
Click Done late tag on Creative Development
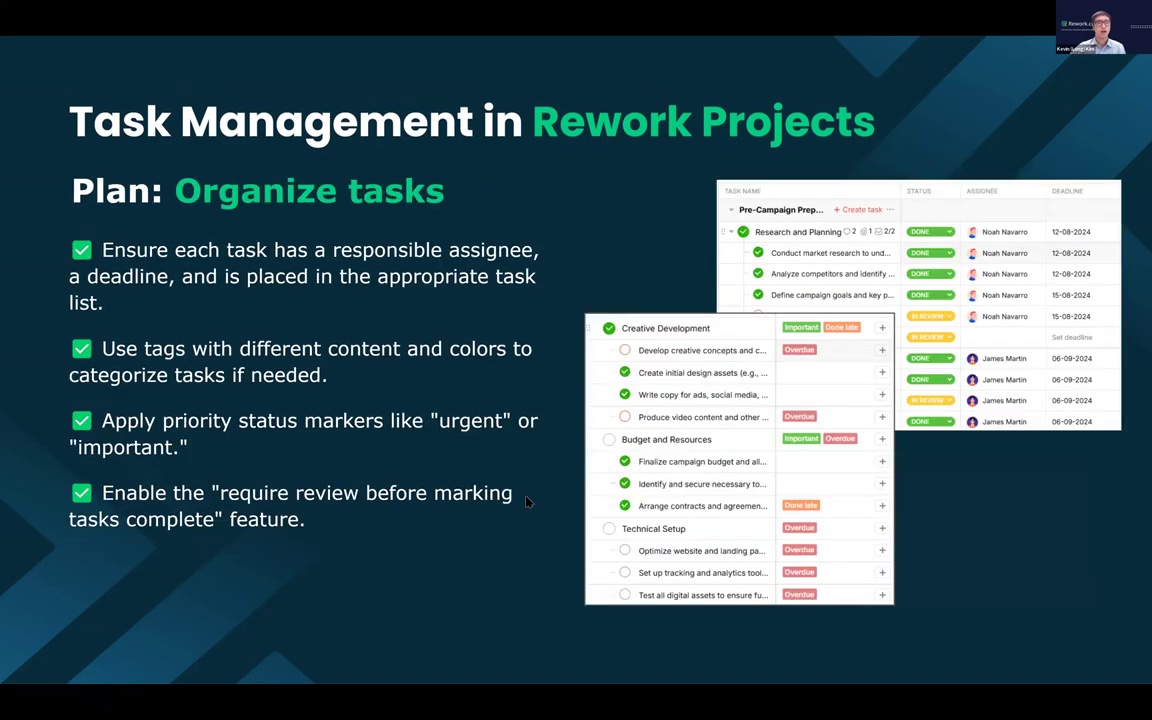click(841, 328)
